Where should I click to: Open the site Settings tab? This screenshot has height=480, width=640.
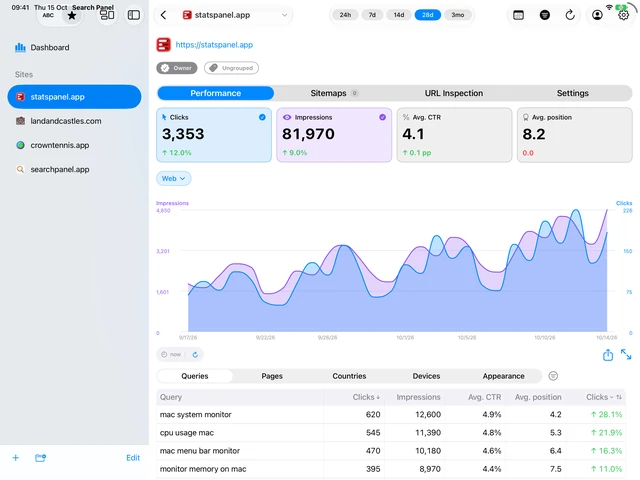[572, 93]
